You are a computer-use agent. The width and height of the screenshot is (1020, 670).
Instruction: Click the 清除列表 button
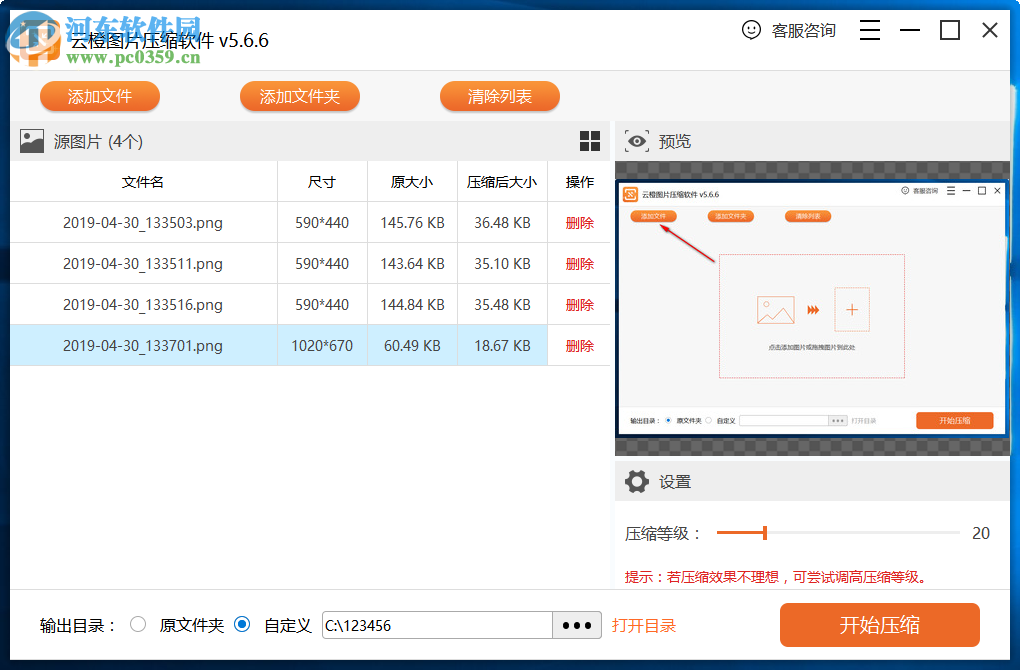tap(499, 96)
